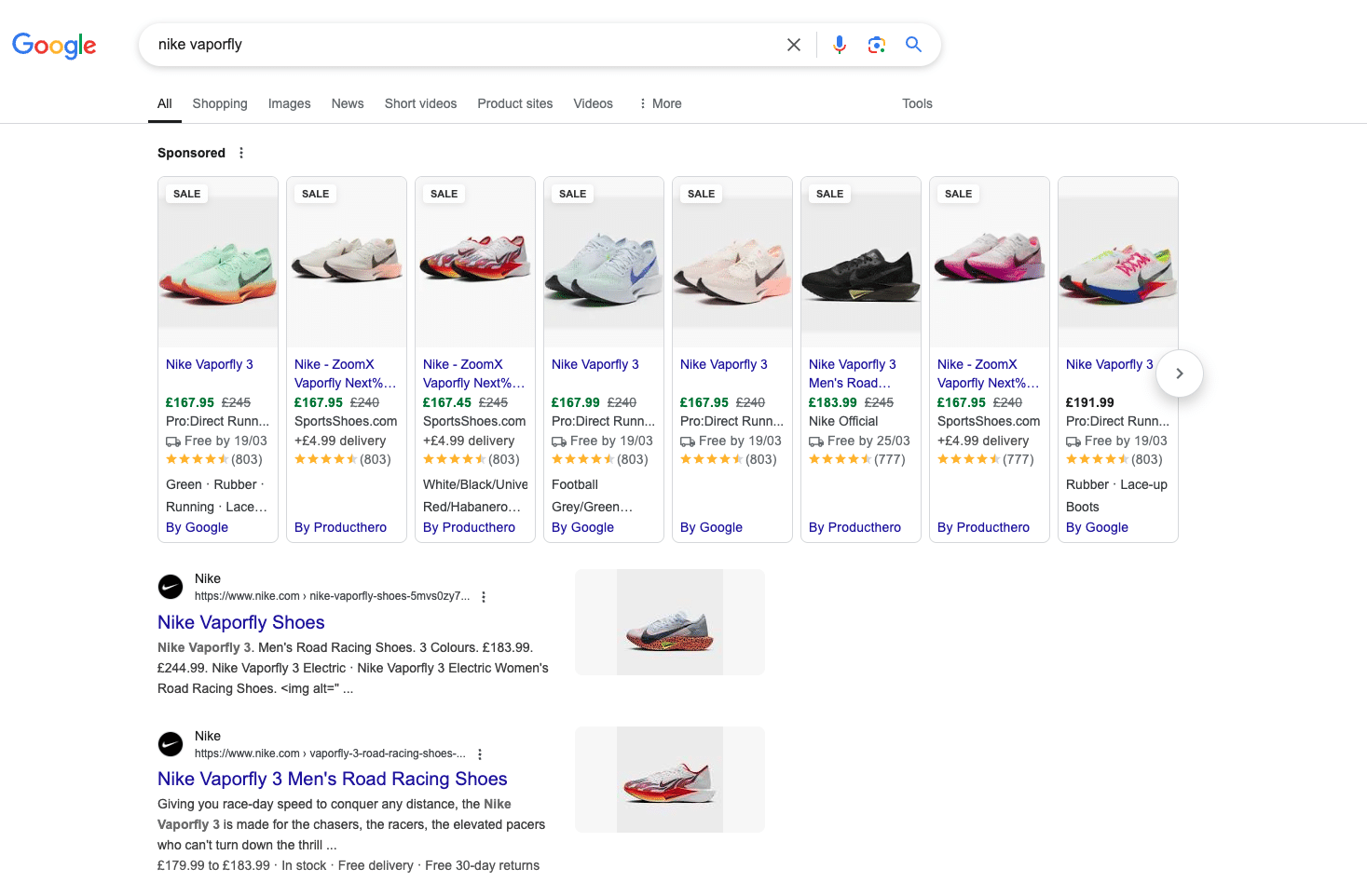Open Nike Vaporfly 3 Men's Road Racing Shoes link

pos(333,779)
